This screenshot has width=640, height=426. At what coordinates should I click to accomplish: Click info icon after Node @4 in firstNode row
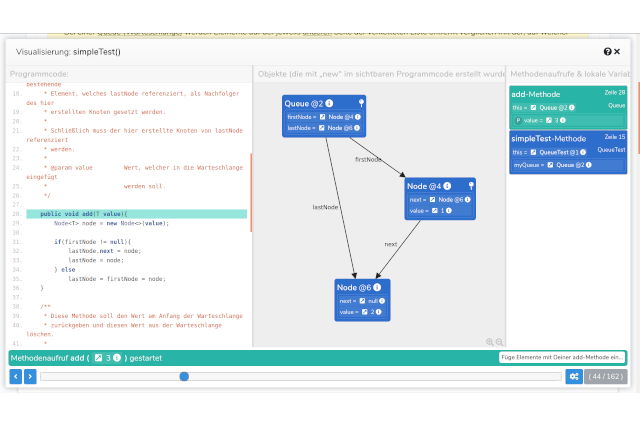tap(358, 117)
